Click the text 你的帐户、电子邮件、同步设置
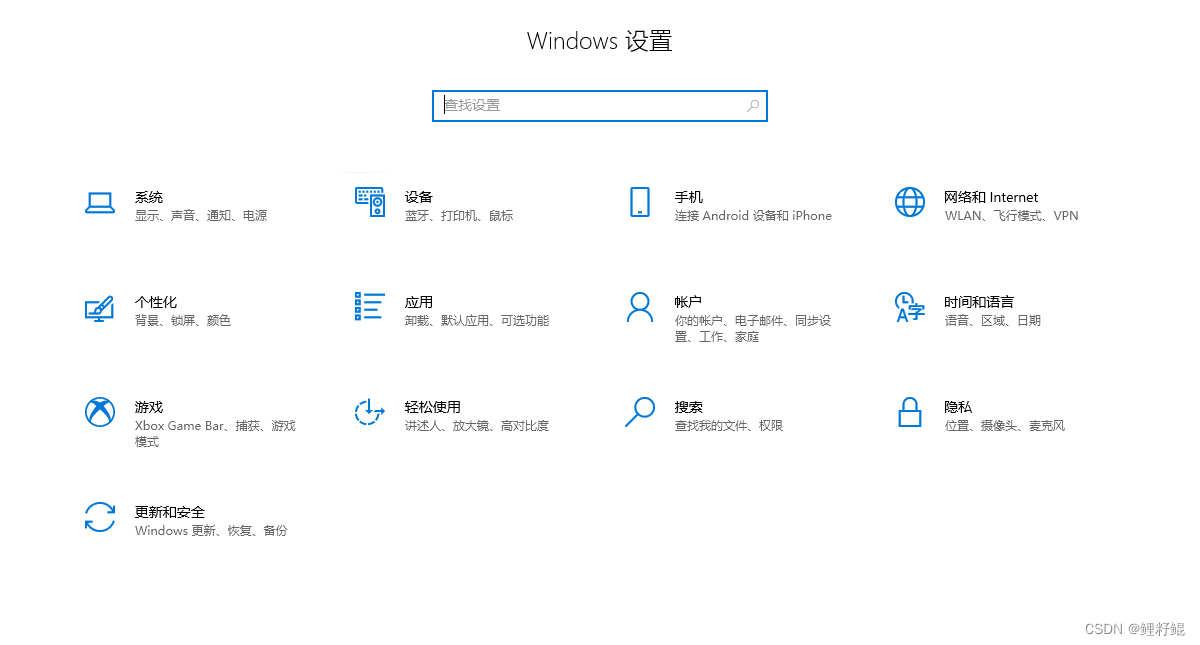 coord(753,329)
